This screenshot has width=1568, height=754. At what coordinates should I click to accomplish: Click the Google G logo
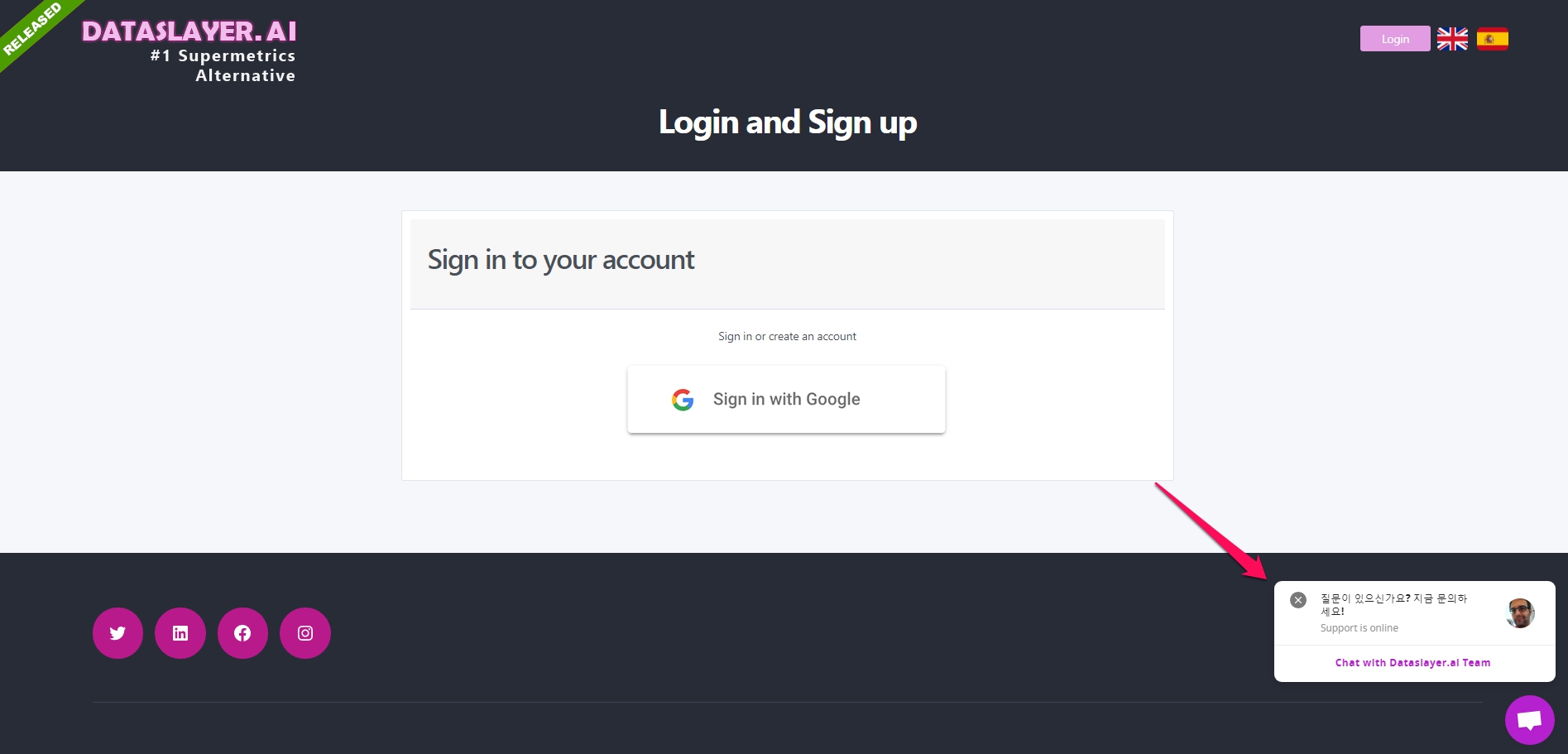(x=683, y=400)
